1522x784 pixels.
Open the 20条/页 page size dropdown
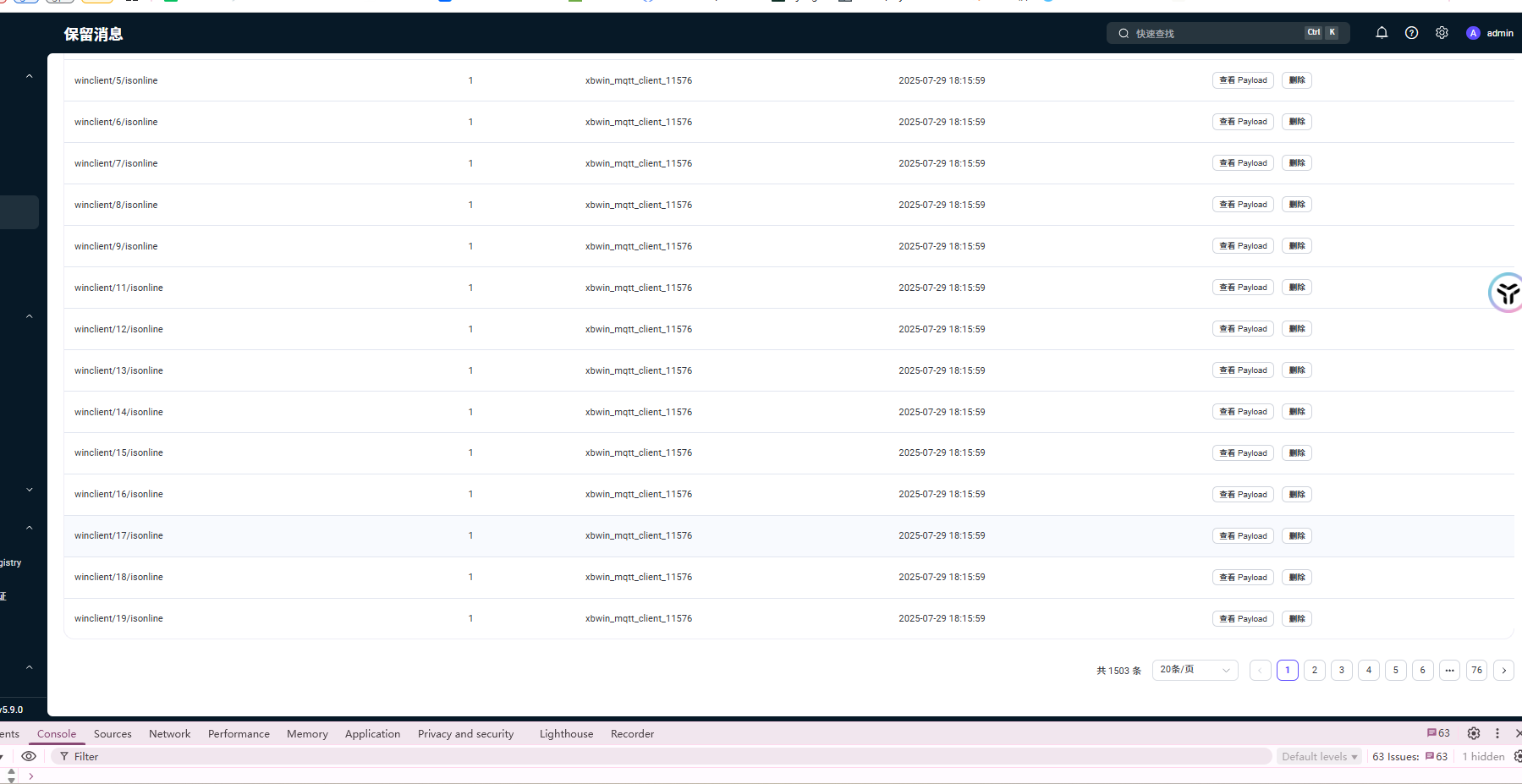(1195, 670)
